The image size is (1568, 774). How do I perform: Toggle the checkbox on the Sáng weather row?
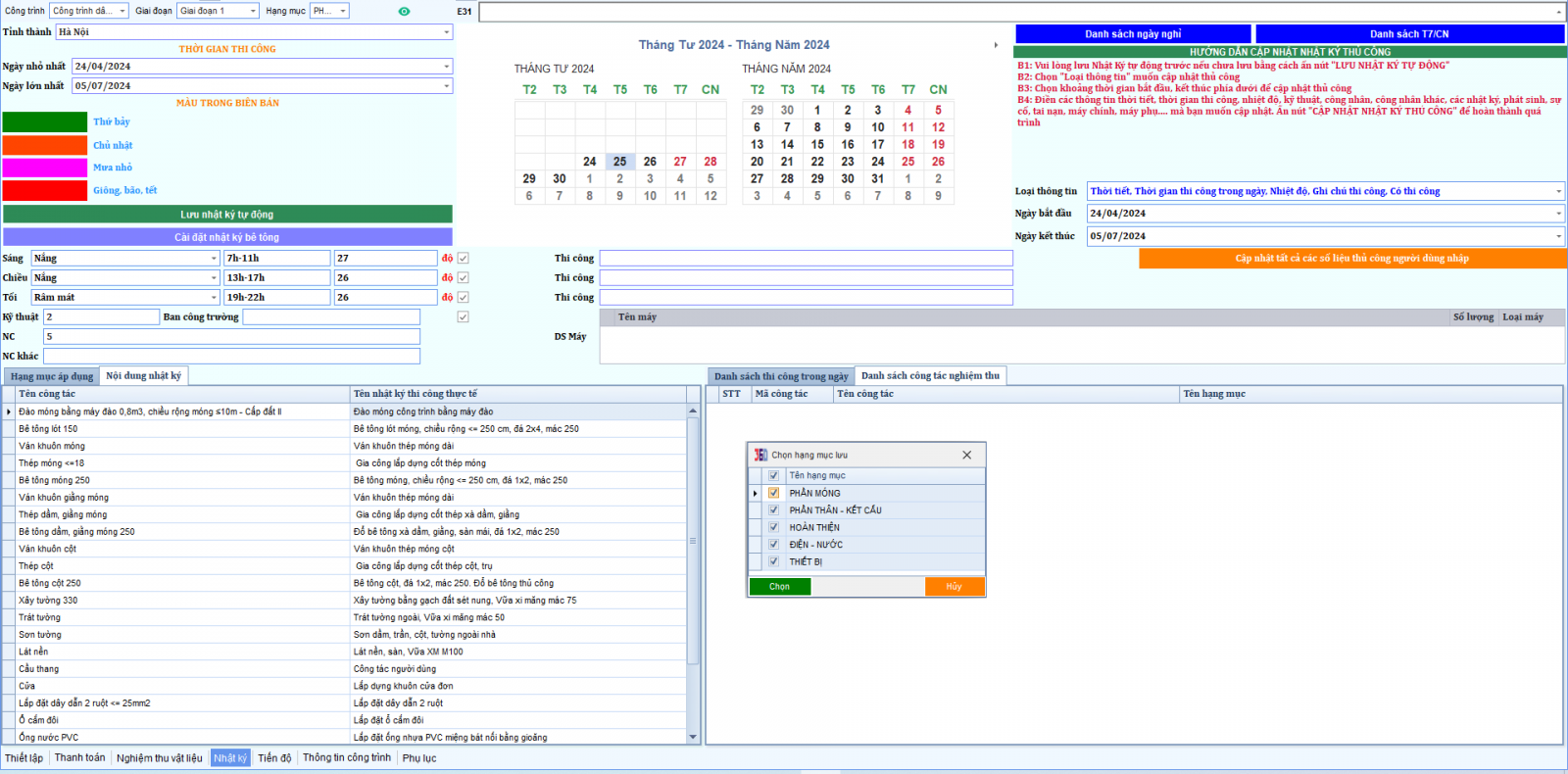(463, 259)
